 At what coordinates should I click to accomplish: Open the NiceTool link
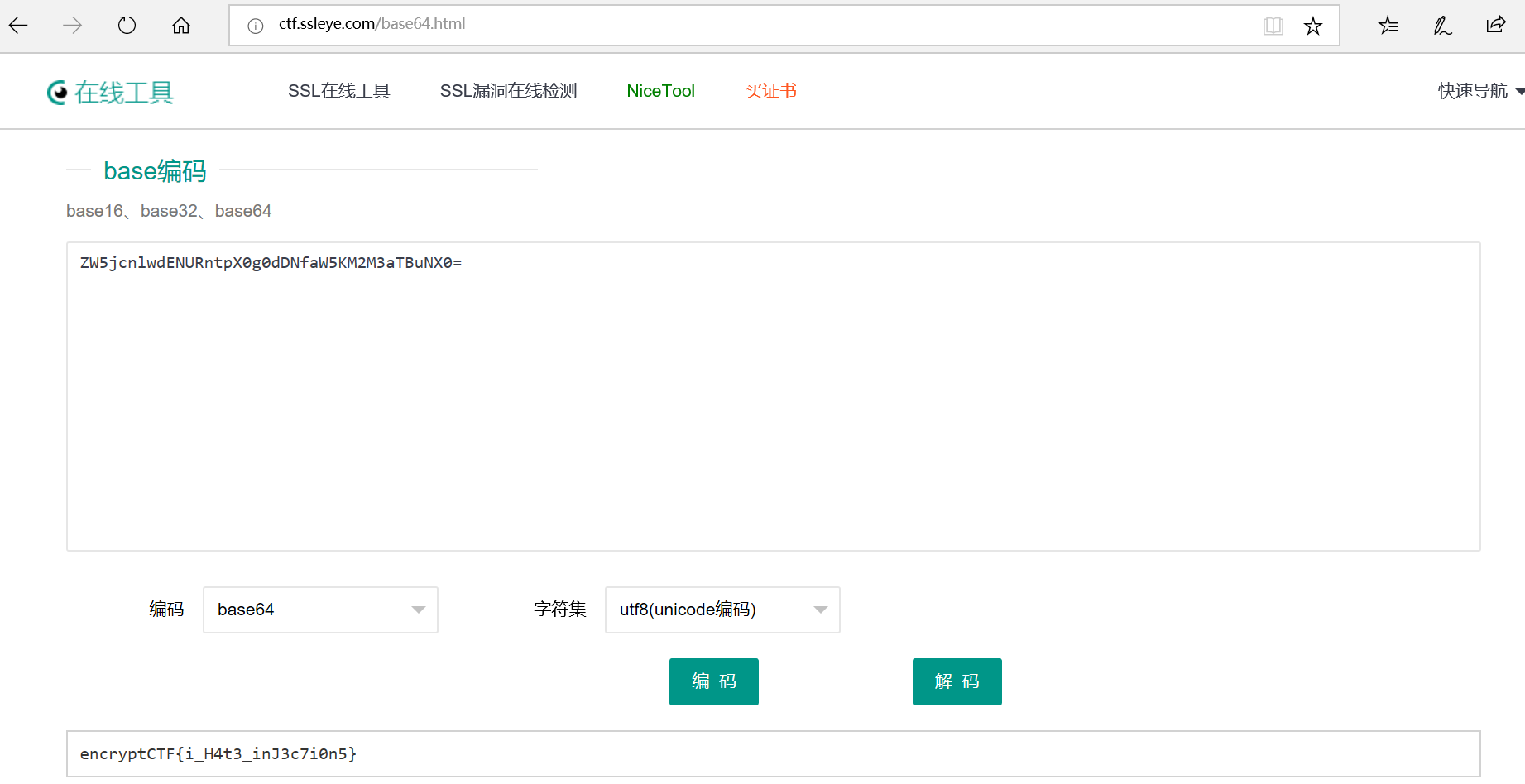(660, 91)
